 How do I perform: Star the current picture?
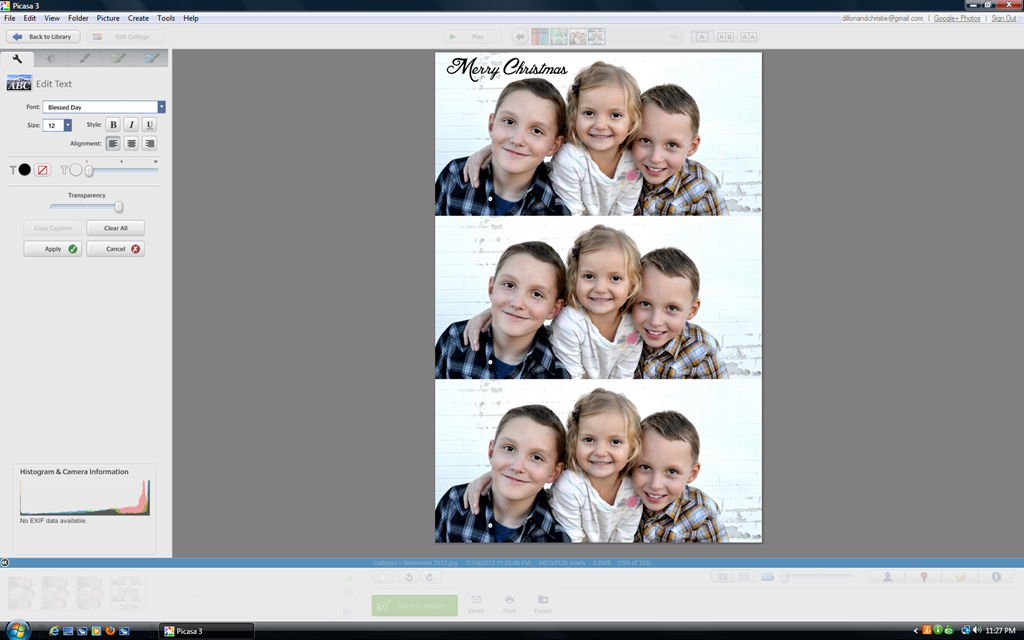[x=383, y=577]
